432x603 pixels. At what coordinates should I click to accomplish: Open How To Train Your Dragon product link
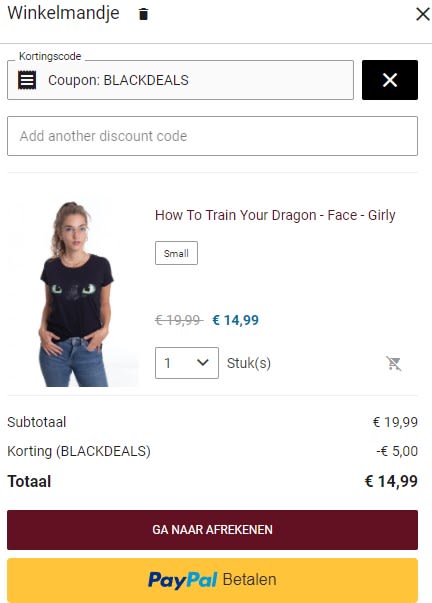click(275, 215)
